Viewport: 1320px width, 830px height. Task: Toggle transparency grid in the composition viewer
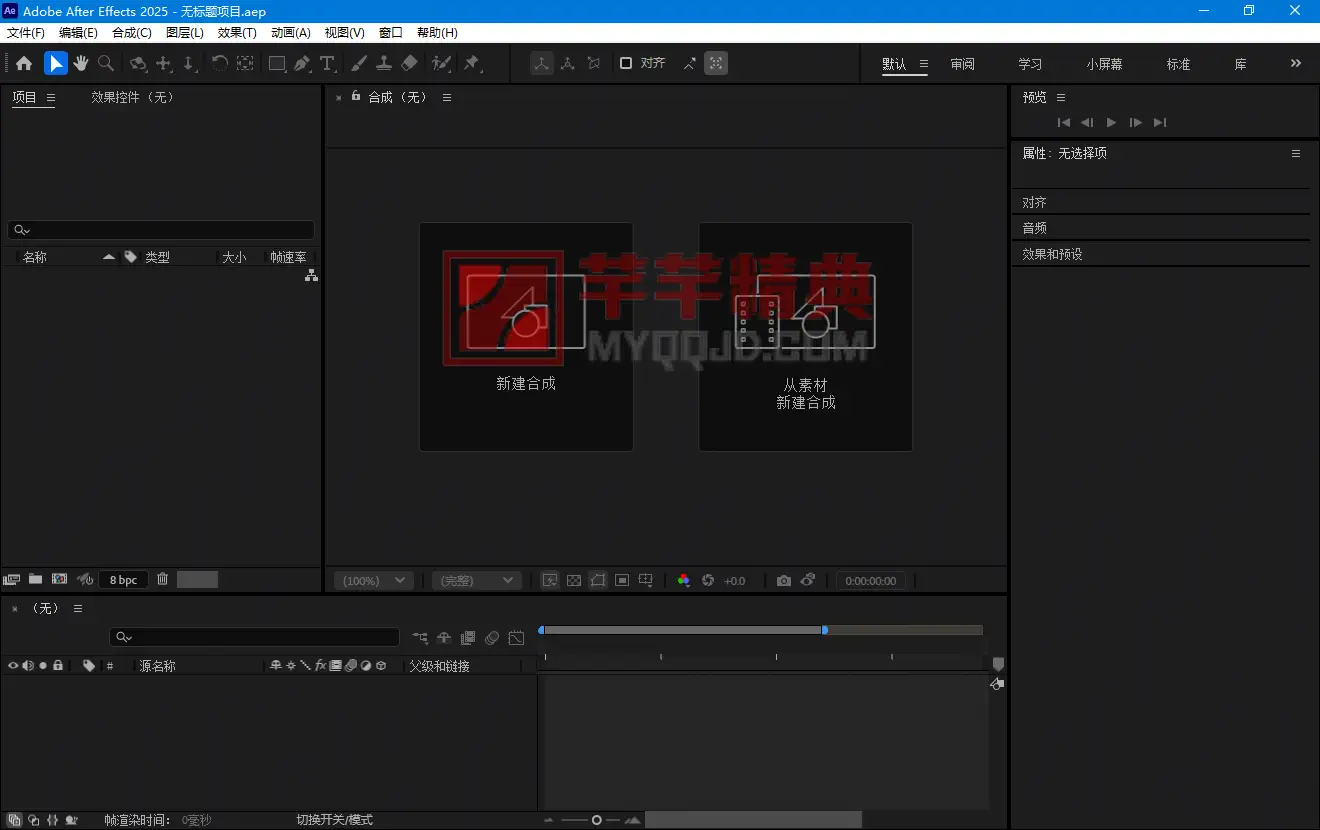pyautogui.click(x=574, y=580)
